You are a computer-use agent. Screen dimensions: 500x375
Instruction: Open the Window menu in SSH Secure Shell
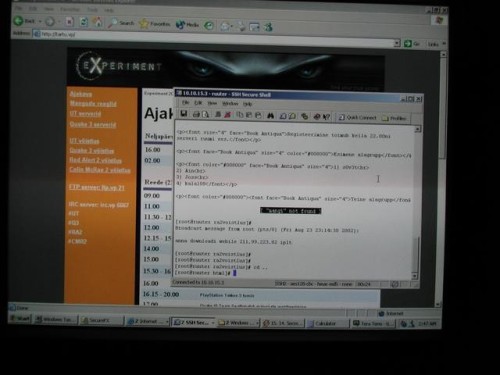pos(230,104)
